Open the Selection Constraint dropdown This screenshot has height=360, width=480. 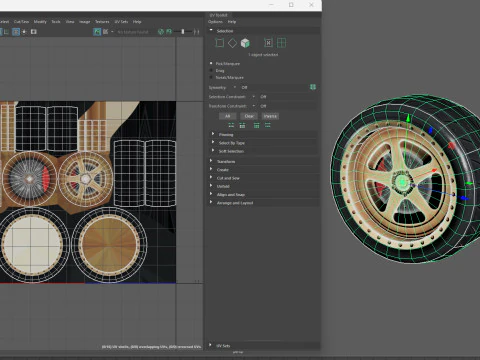254,97
